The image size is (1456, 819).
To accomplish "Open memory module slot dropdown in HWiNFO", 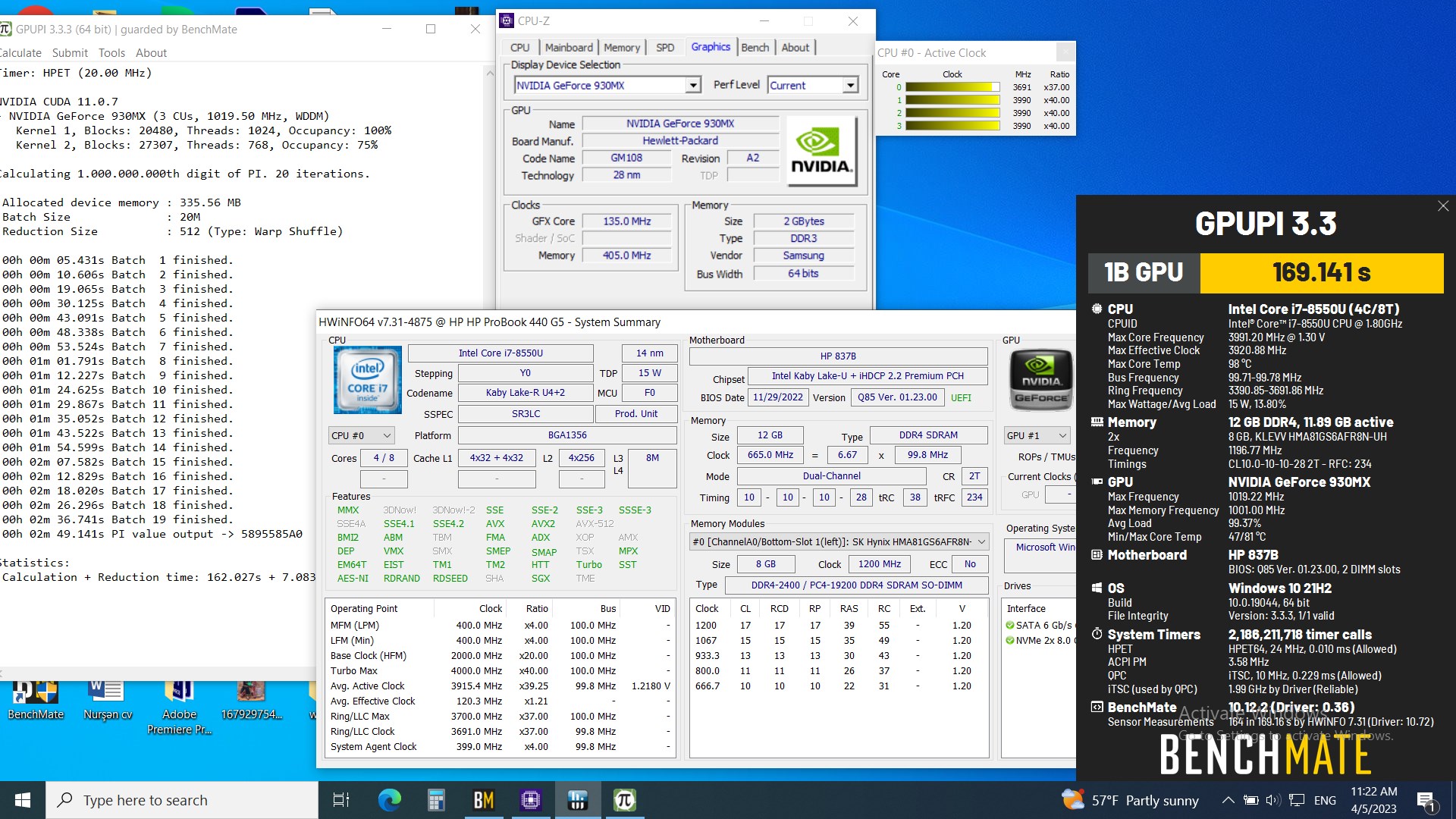I will tap(839, 541).
